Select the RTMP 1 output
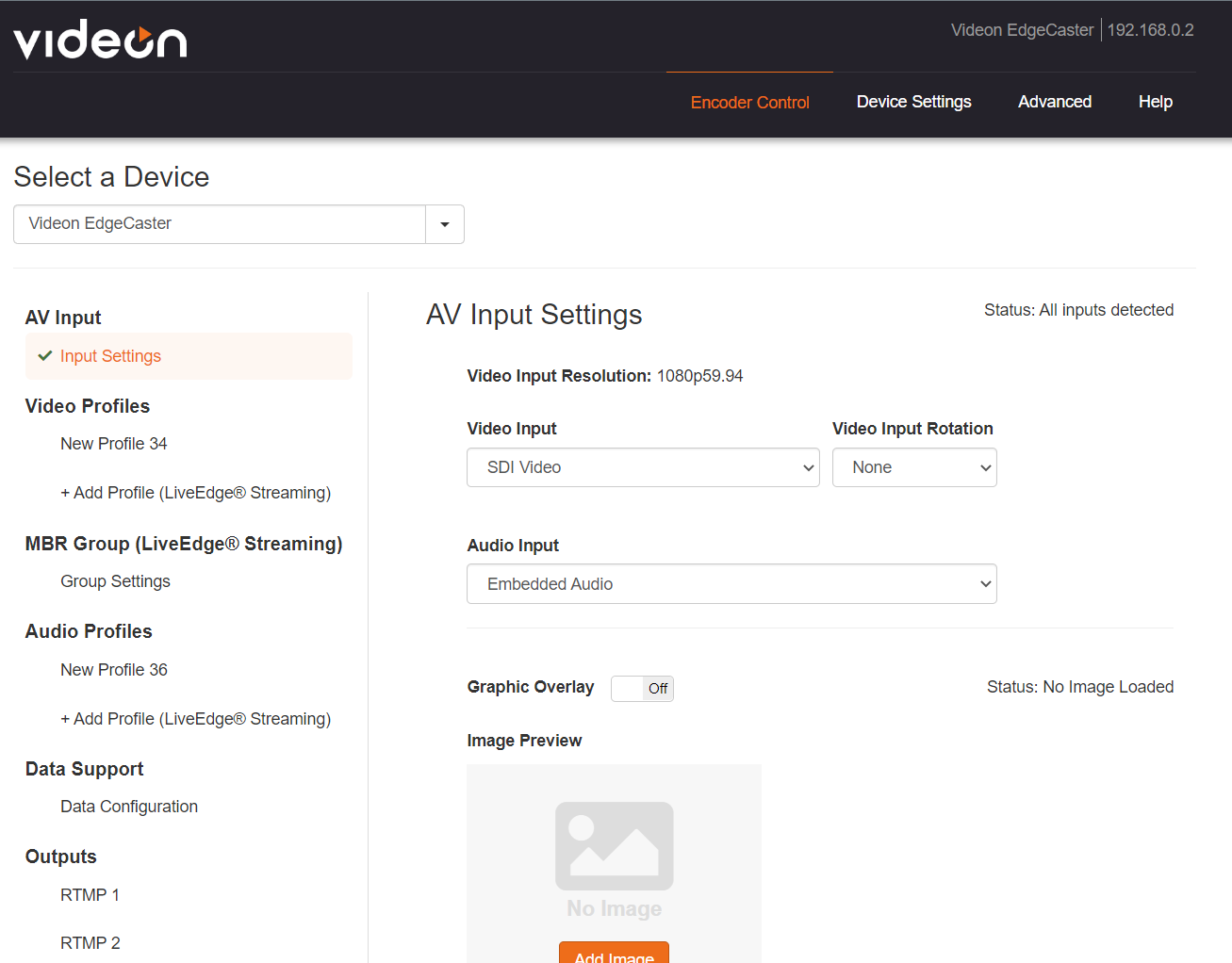 [90, 895]
